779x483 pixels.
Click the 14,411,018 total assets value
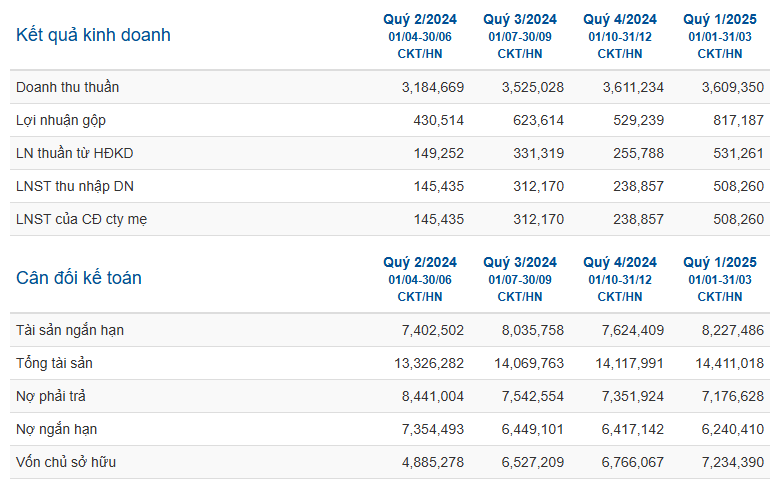click(x=725, y=363)
